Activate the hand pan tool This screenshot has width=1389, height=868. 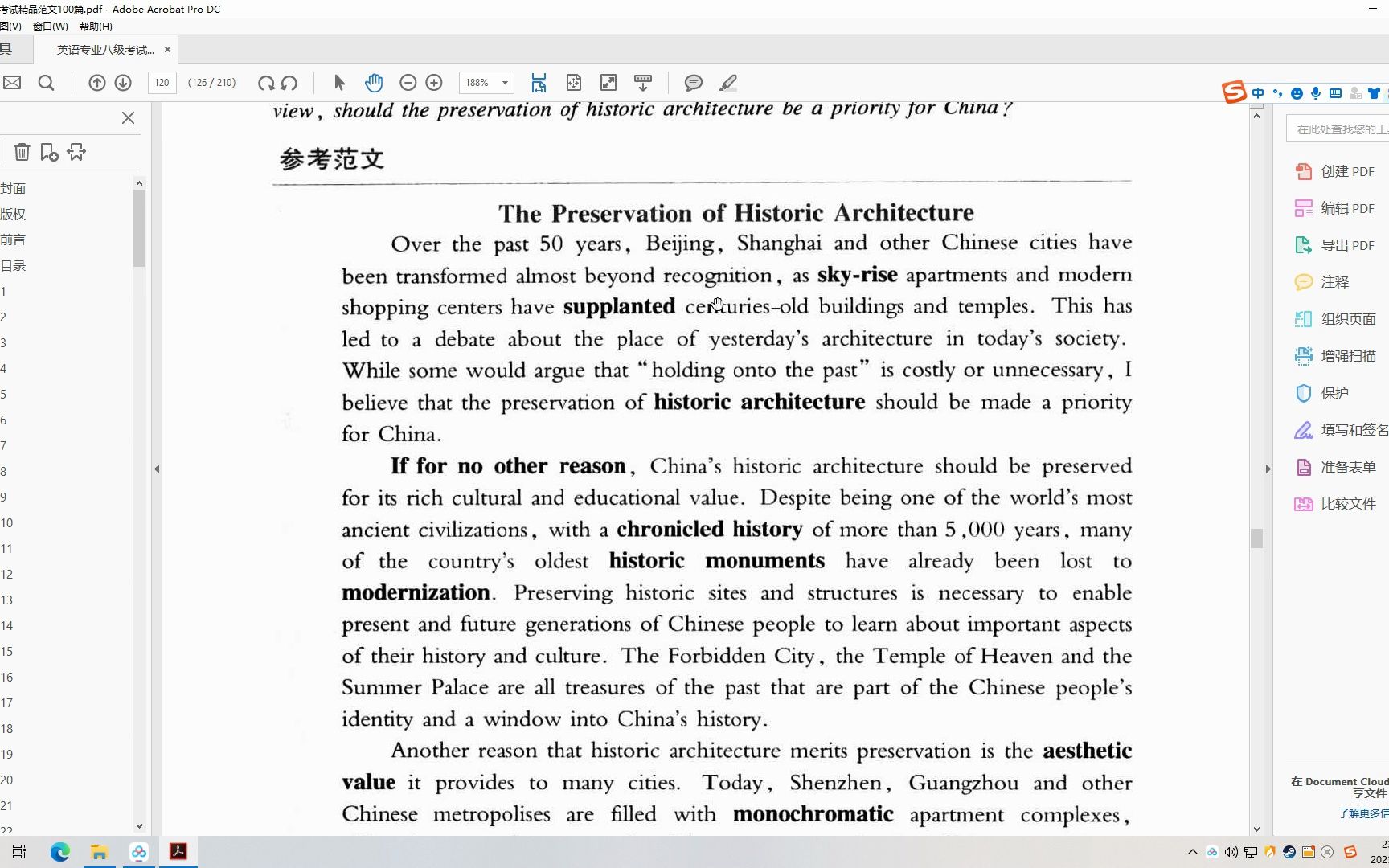pos(374,83)
